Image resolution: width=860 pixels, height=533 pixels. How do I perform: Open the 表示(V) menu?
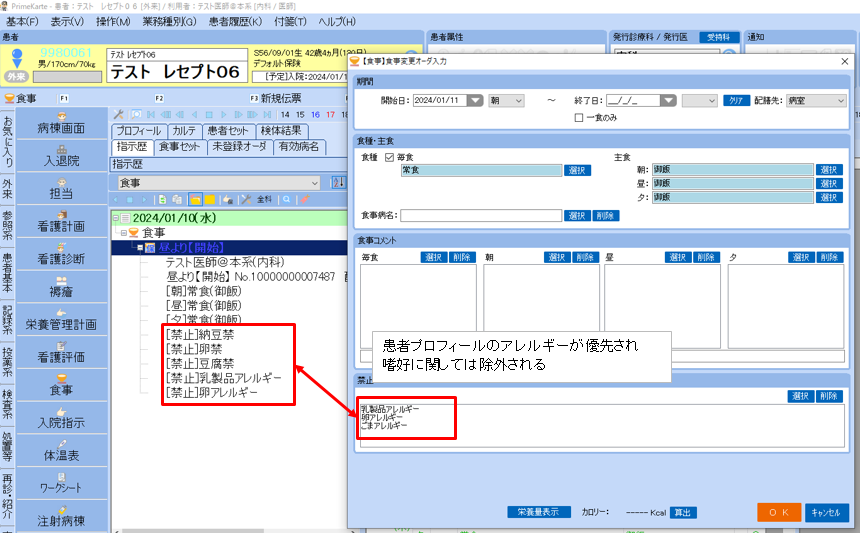click(x=67, y=21)
